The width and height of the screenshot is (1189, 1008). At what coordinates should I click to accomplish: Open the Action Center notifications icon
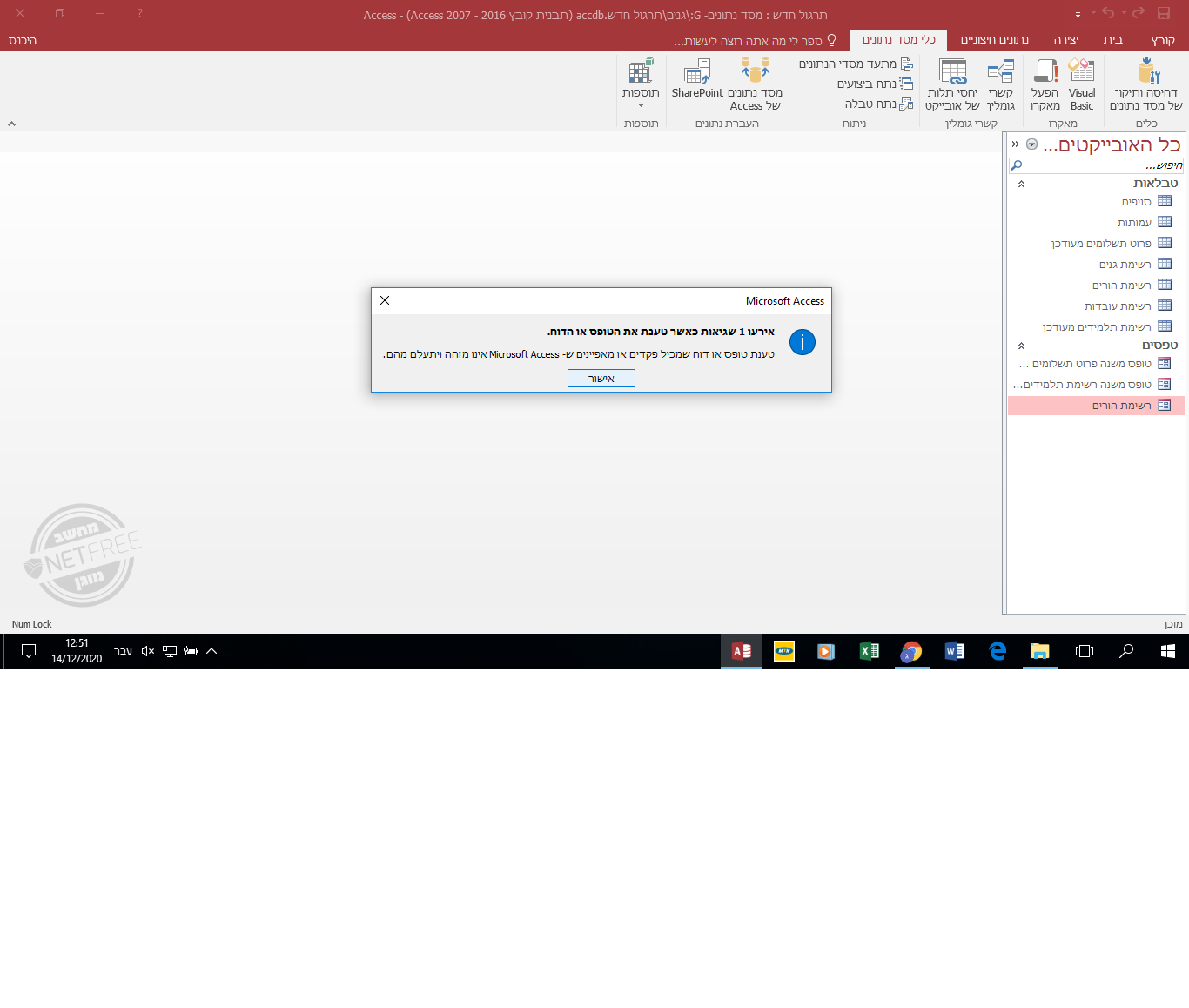tap(29, 651)
